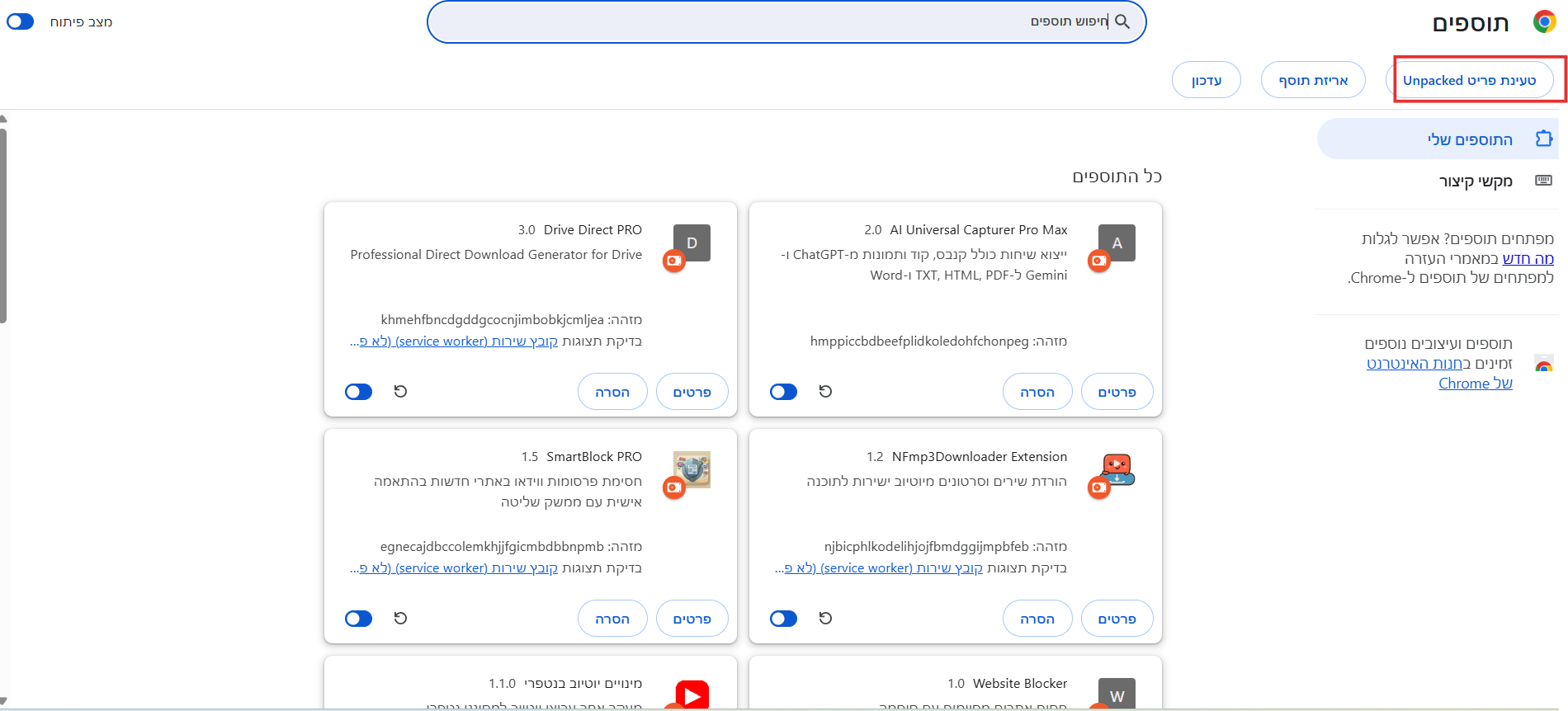Toggle developer mode (מצב פיתוח) switch
This screenshot has width=1568, height=711.
[x=21, y=21]
